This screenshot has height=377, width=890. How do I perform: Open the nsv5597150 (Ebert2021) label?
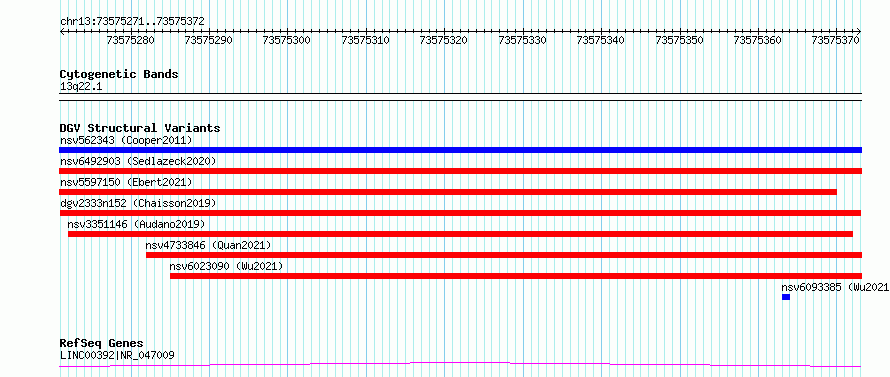126,182
